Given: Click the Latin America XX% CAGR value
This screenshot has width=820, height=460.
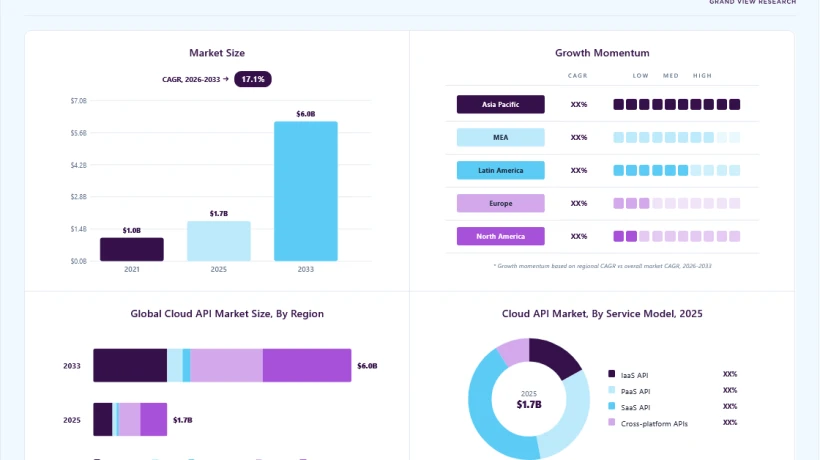Looking at the screenshot, I should click(x=579, y=170).
